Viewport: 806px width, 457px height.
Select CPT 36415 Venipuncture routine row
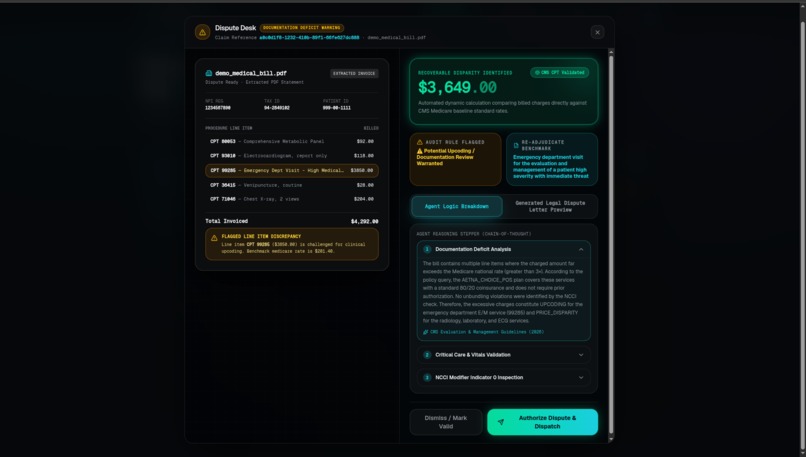pyautogui.click(x=292, y=185)
